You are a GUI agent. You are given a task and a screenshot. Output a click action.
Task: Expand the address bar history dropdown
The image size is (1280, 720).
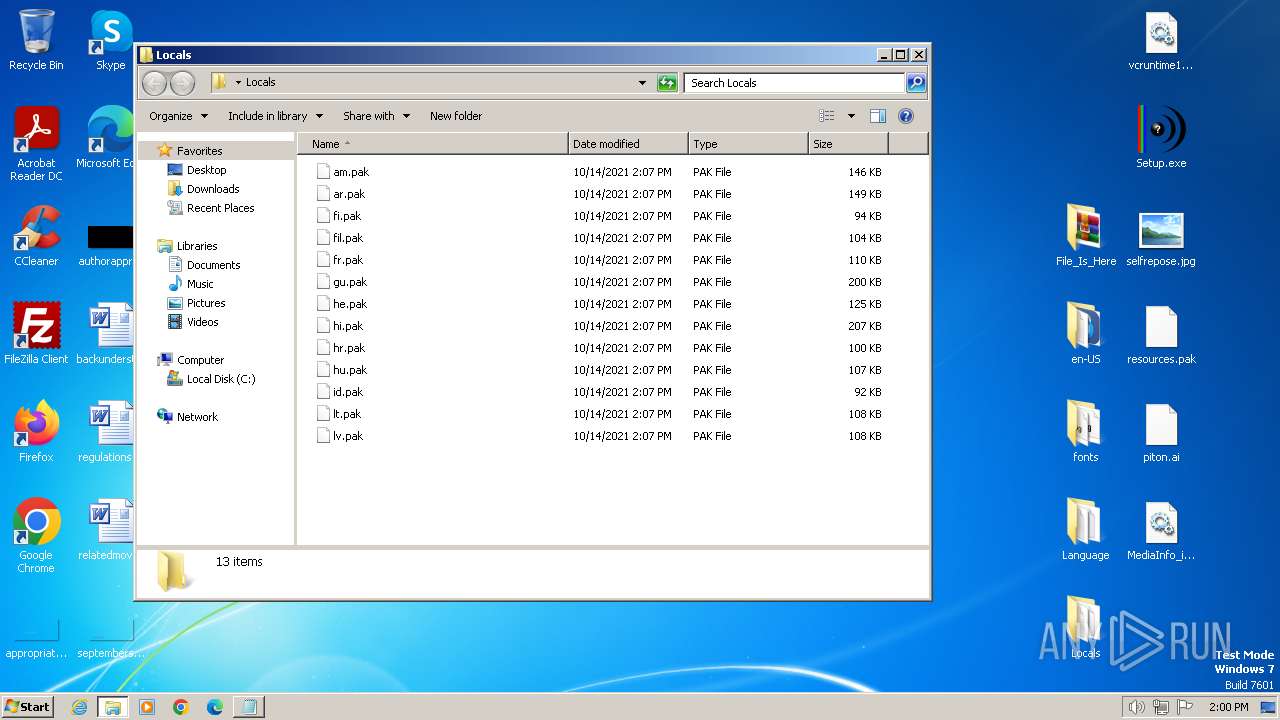click(642, 83)
